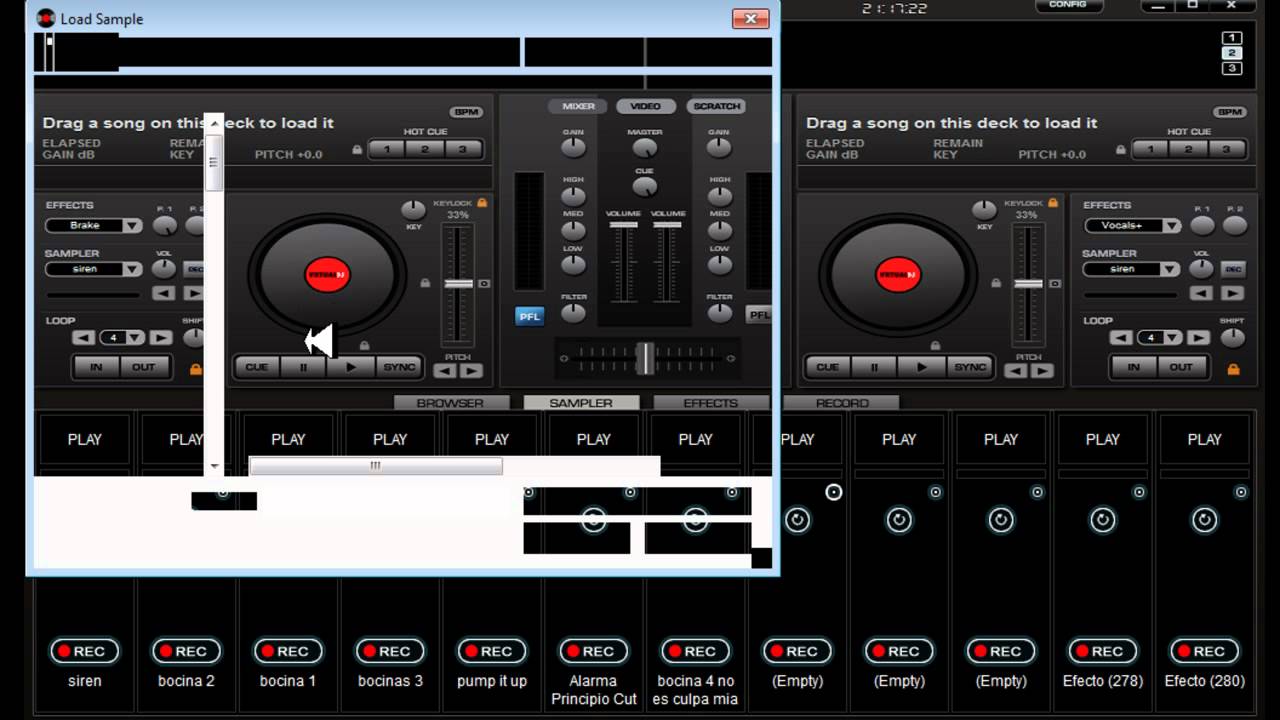Click the left deck KEY knob
The width and height of the screenshot is (1280, 720).
(x=413, y=210)
